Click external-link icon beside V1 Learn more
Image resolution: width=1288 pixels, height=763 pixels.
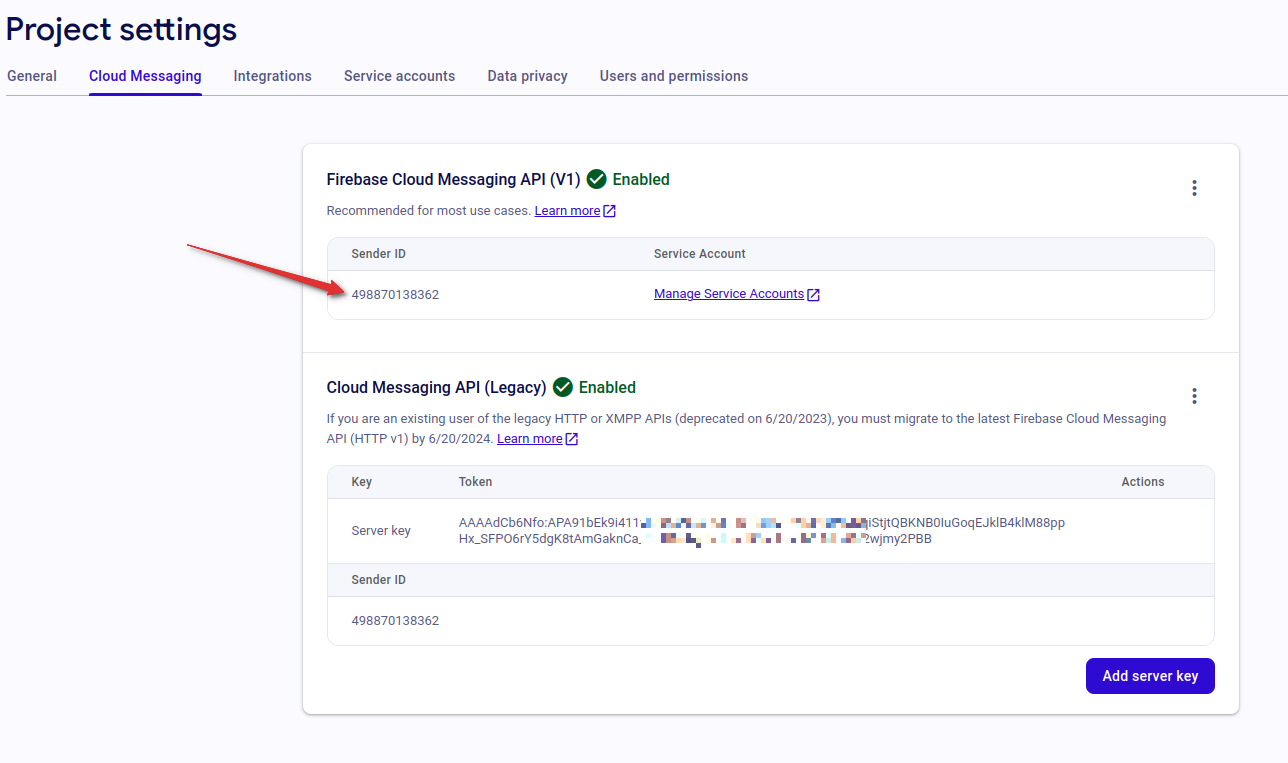tap(609, 211)
